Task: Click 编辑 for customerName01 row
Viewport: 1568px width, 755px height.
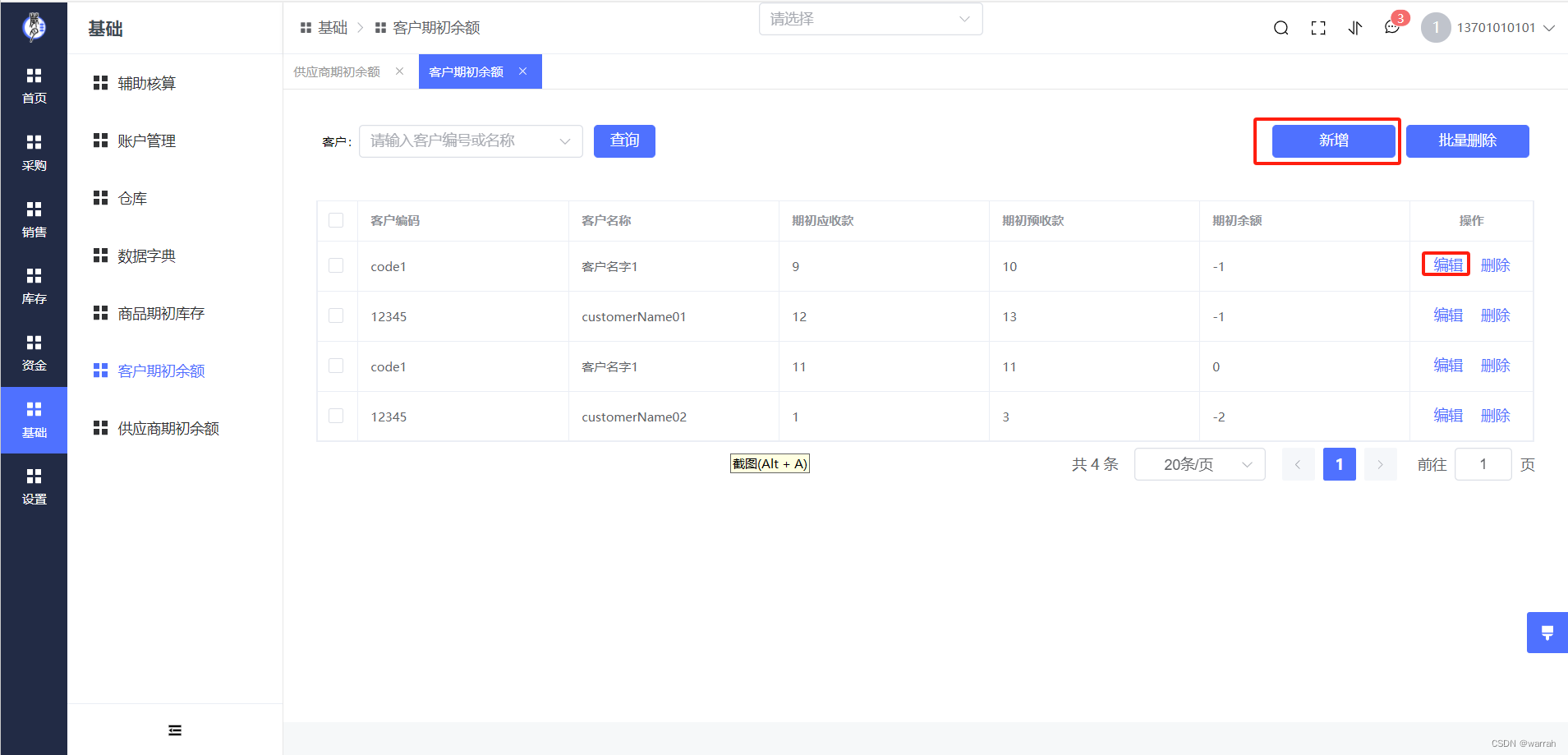Action: point(1447,315)
